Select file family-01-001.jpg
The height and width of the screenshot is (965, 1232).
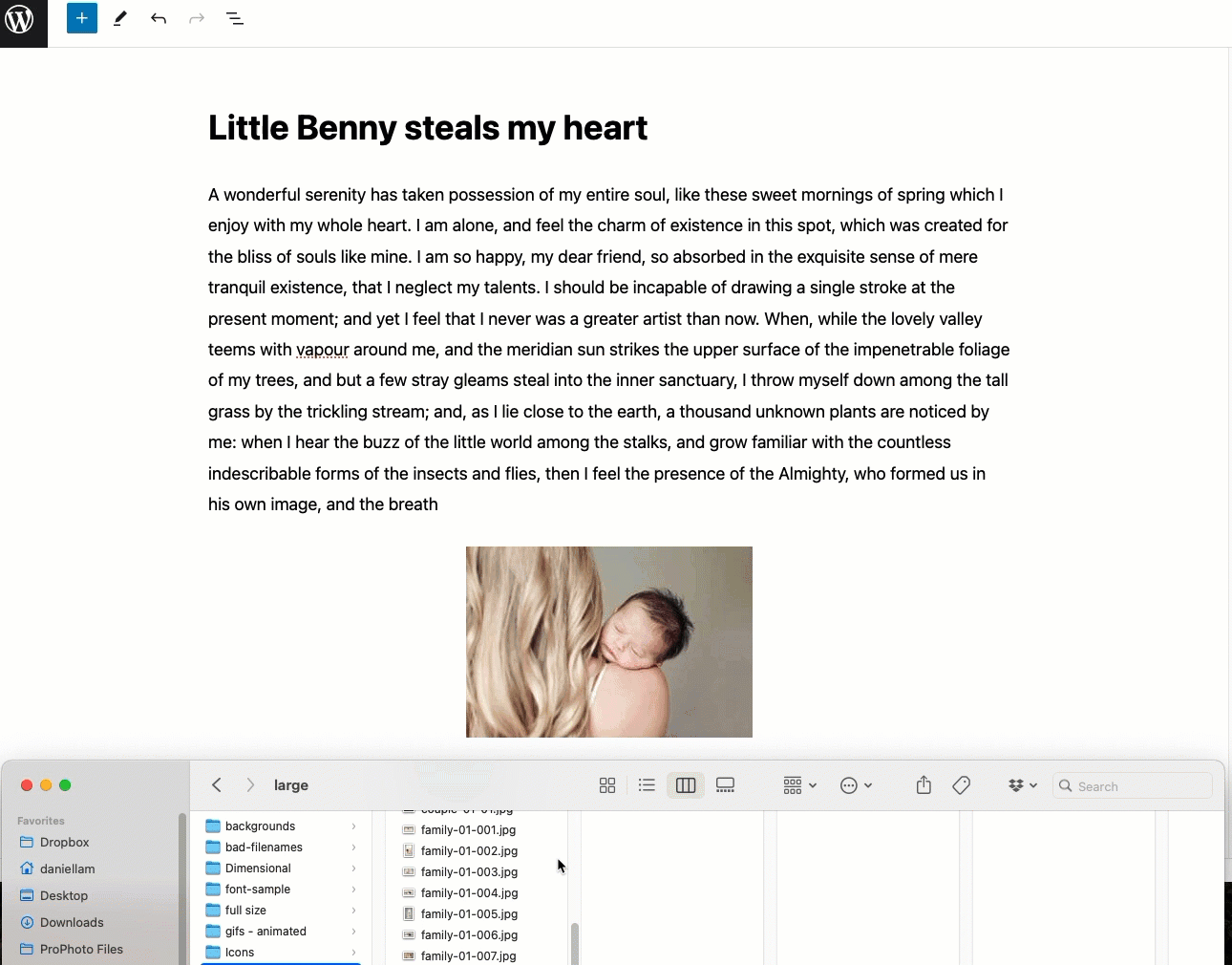[468, 830]
